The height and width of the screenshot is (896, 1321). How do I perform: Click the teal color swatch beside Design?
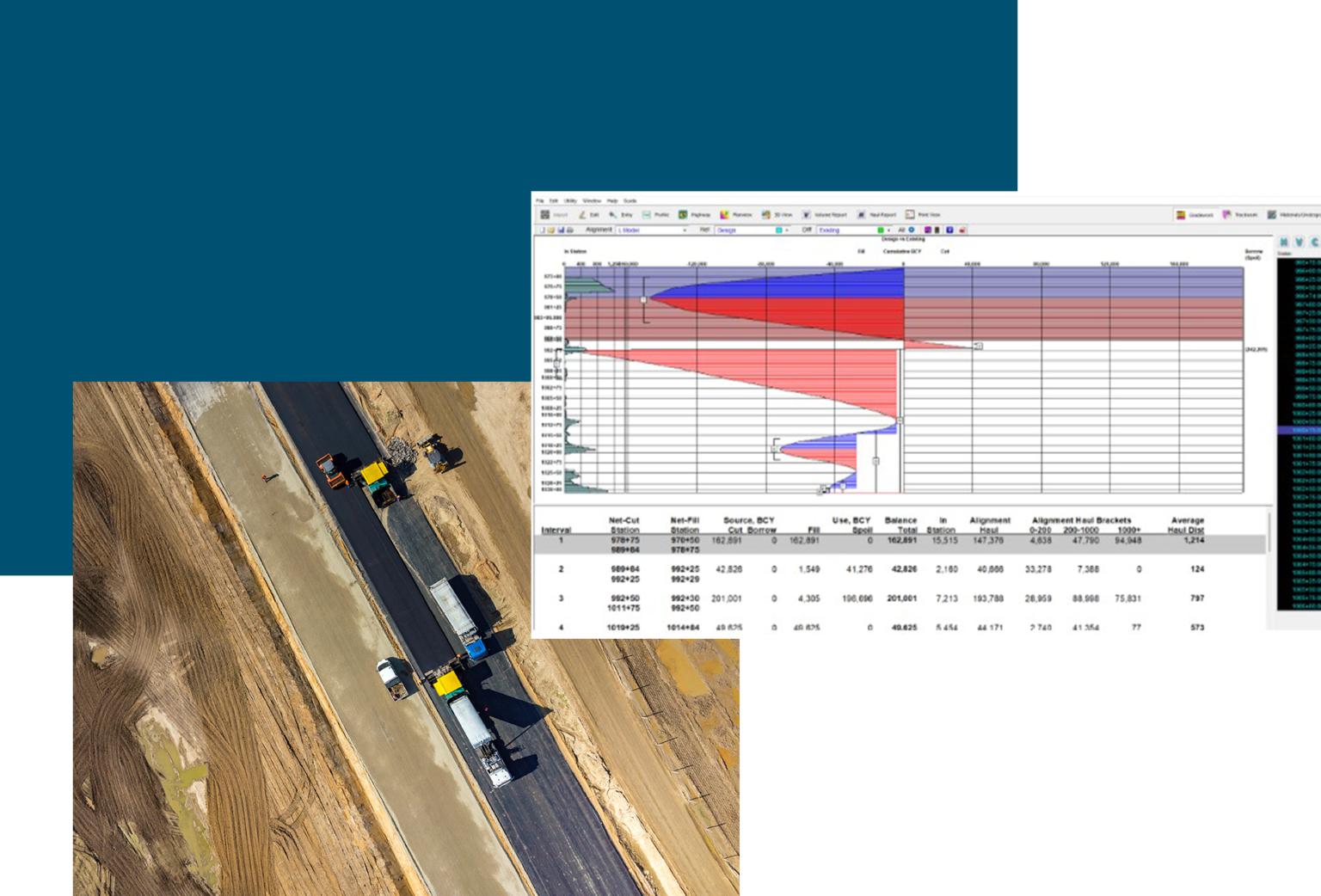pos(778,230)
